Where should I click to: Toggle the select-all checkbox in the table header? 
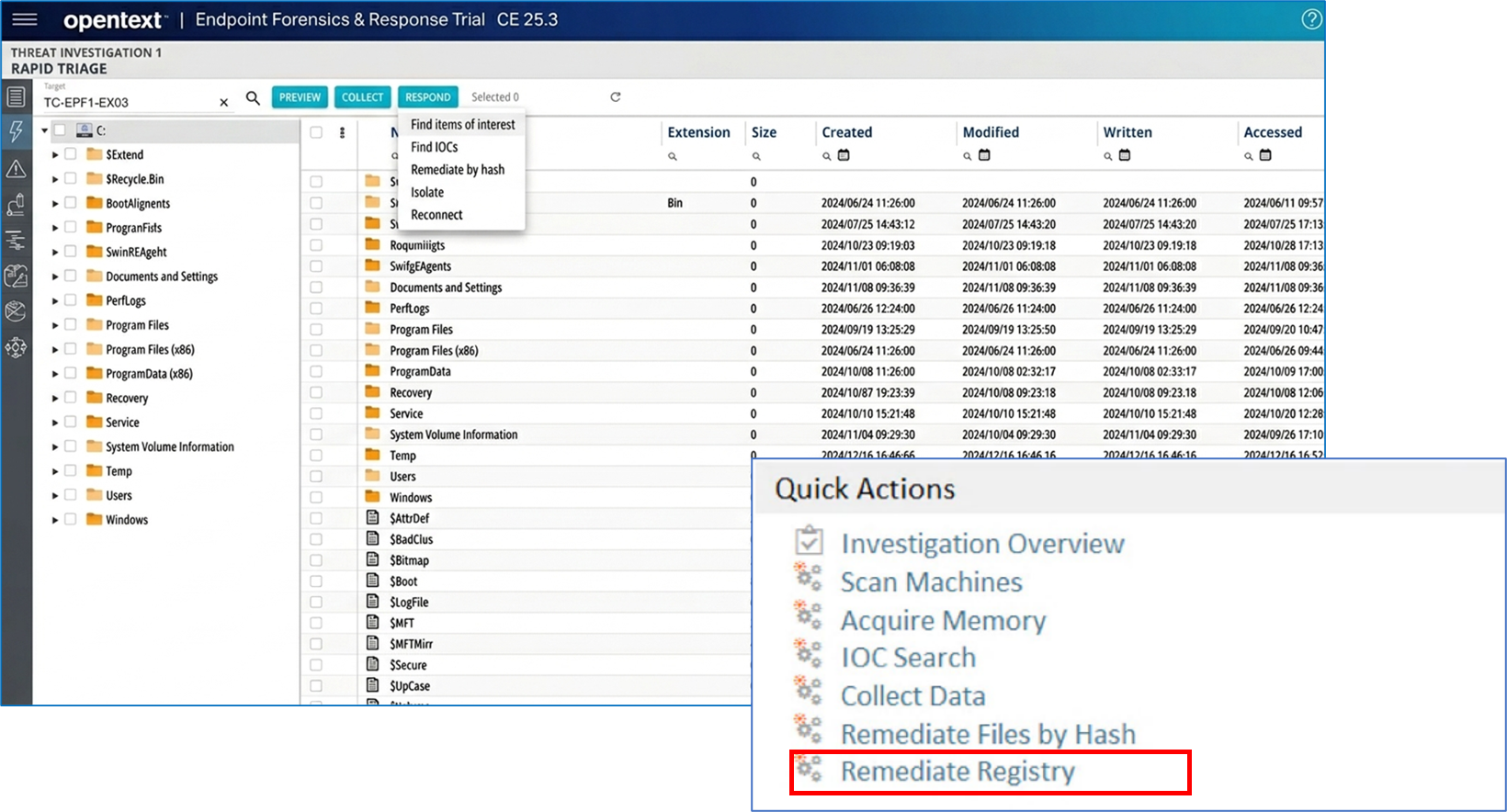coord(316,132)
